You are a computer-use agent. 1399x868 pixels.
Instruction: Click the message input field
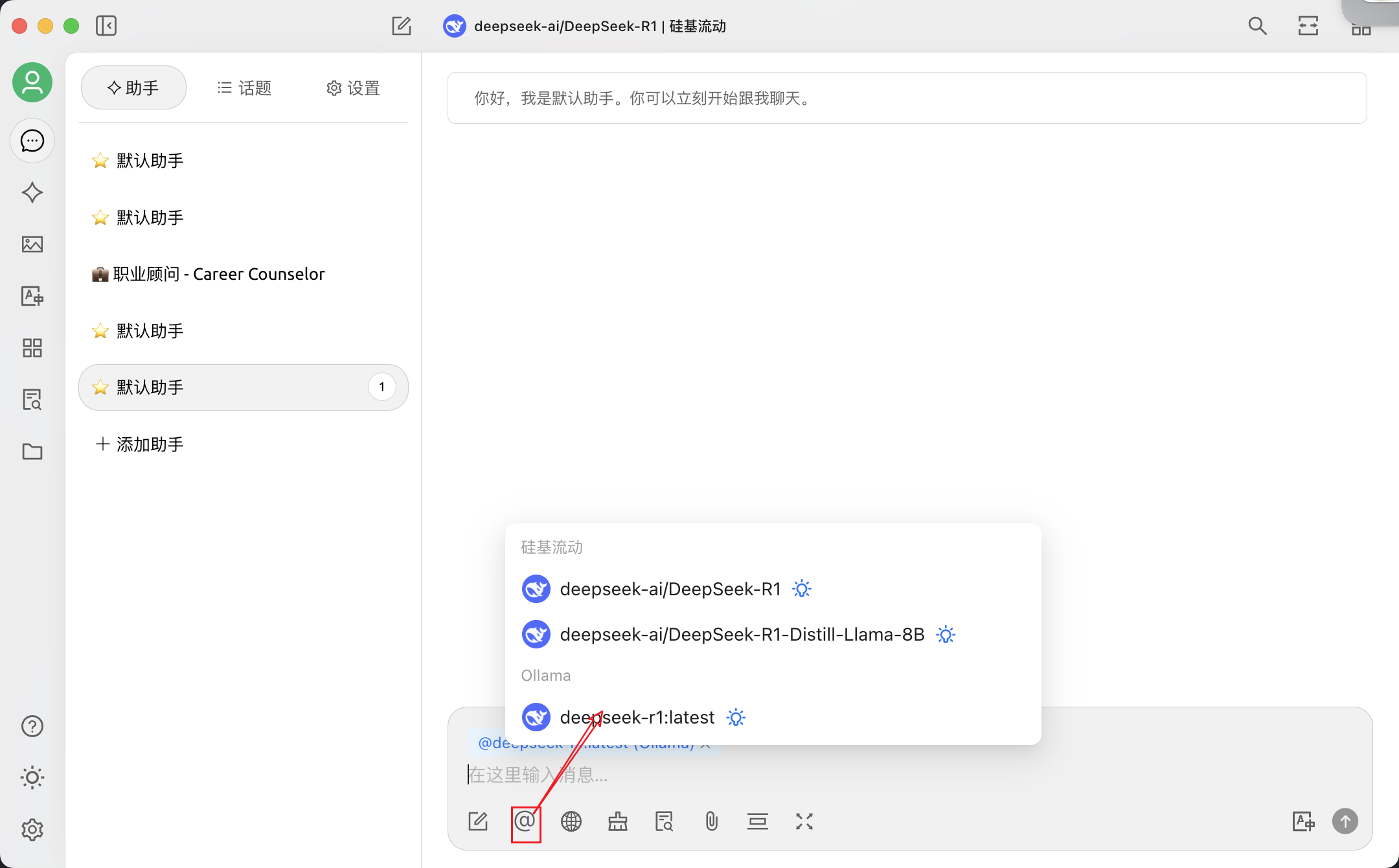click(910, 775)
